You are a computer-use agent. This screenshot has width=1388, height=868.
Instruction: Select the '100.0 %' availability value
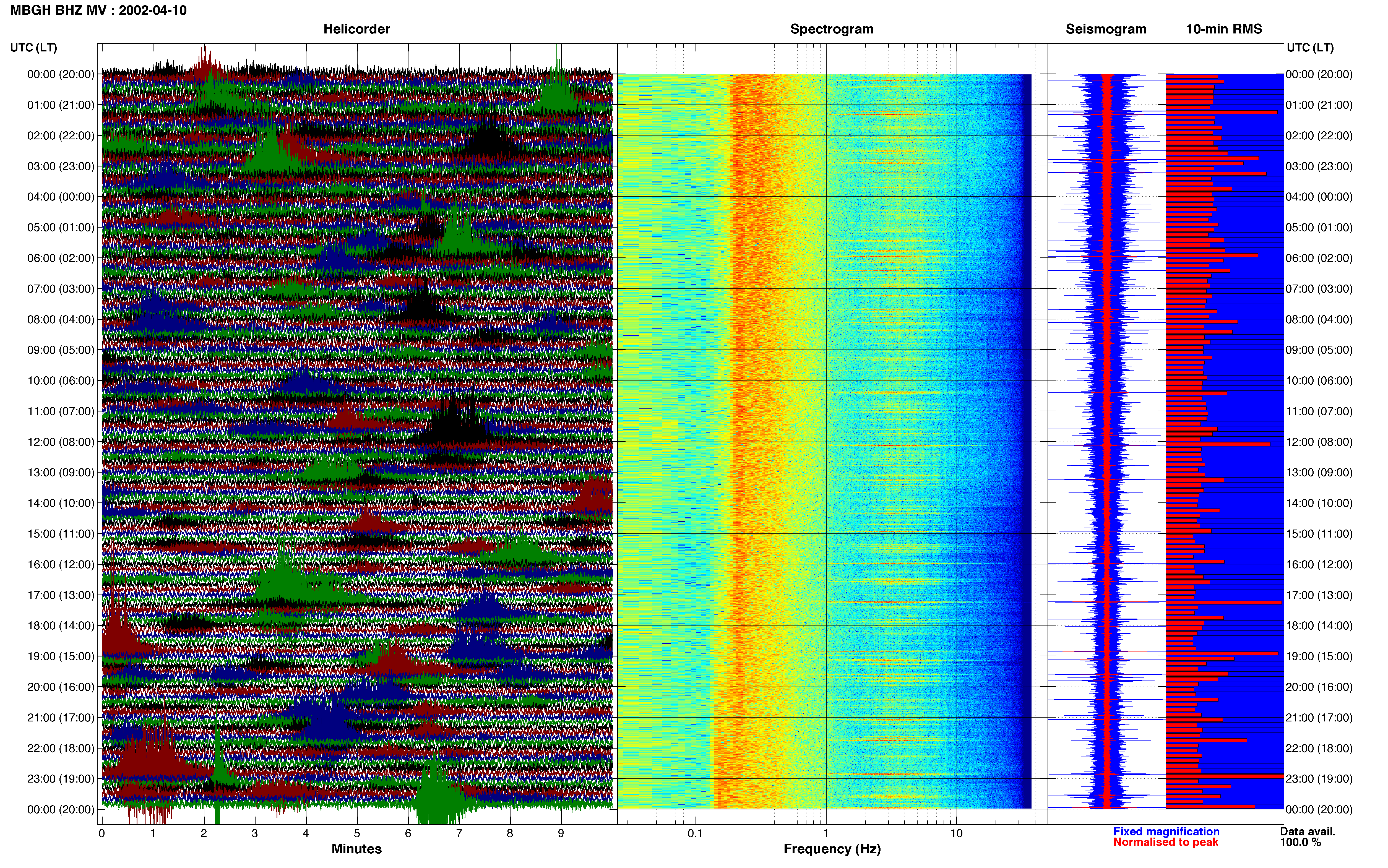tap(1300, 842)
